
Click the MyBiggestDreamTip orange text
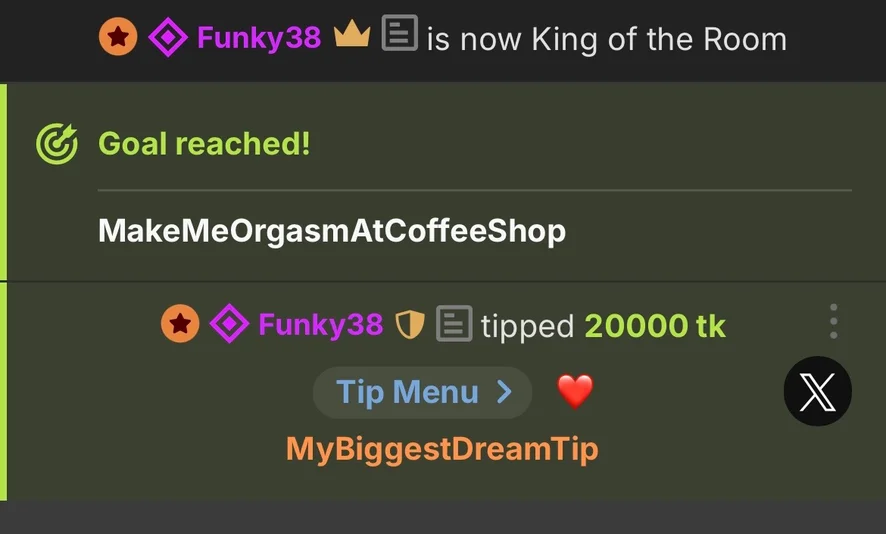tap(442, 450)
